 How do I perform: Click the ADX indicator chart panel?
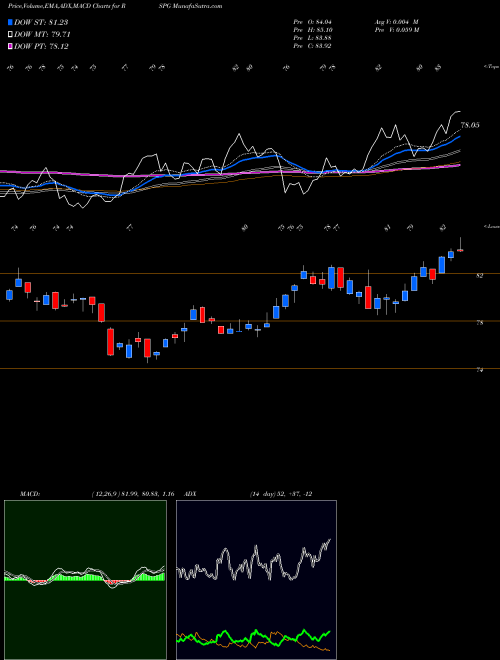point(256,580)
